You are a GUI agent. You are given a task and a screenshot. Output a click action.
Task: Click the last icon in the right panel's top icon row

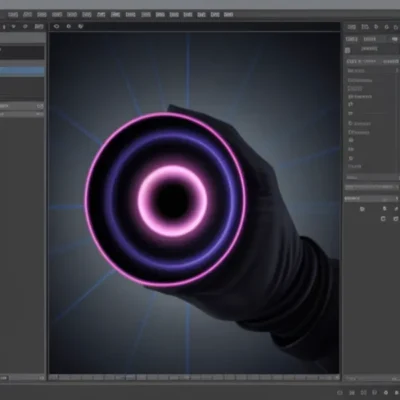click(x=397, y=27)
